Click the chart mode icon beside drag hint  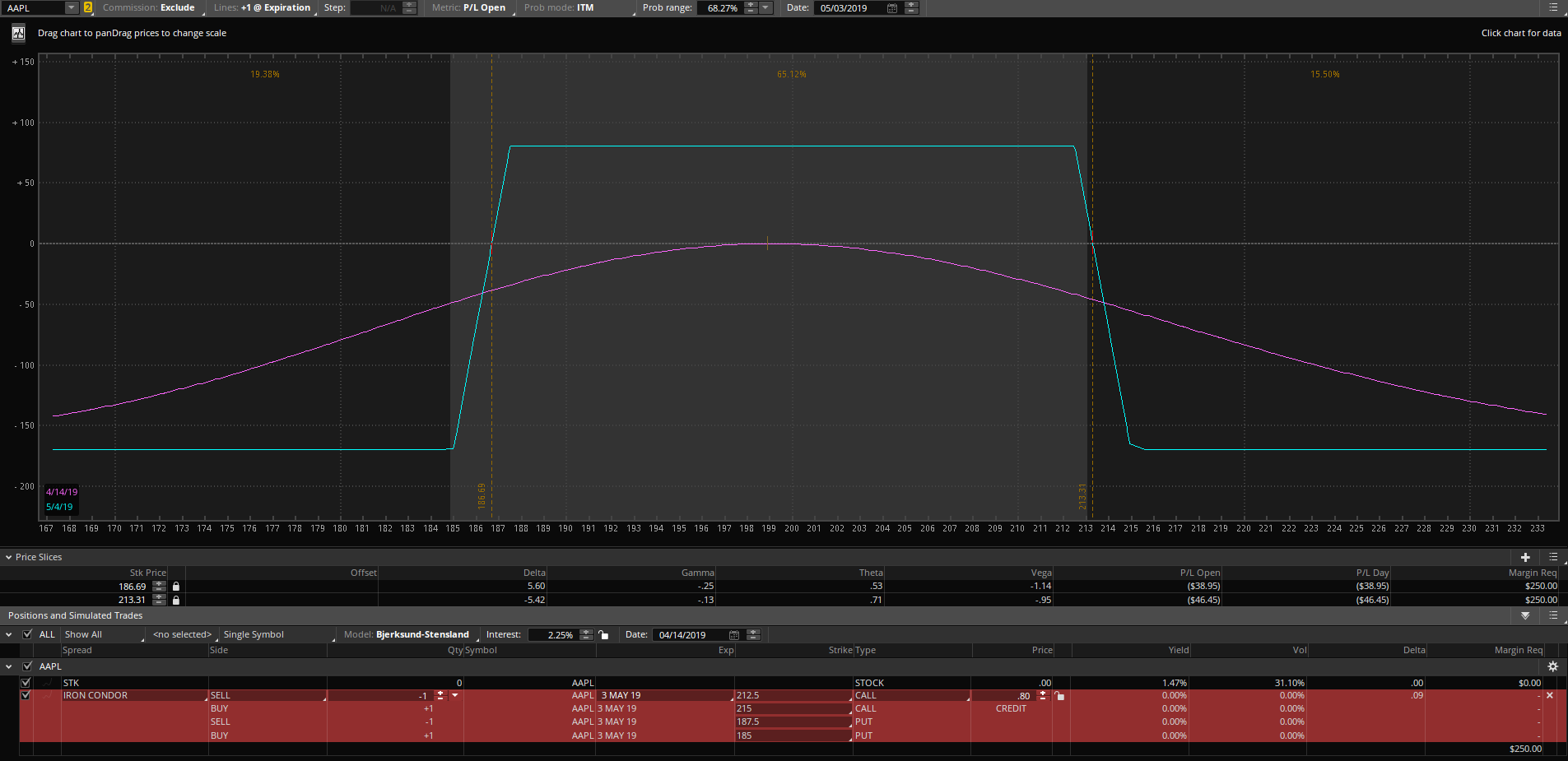click(18, 34)
